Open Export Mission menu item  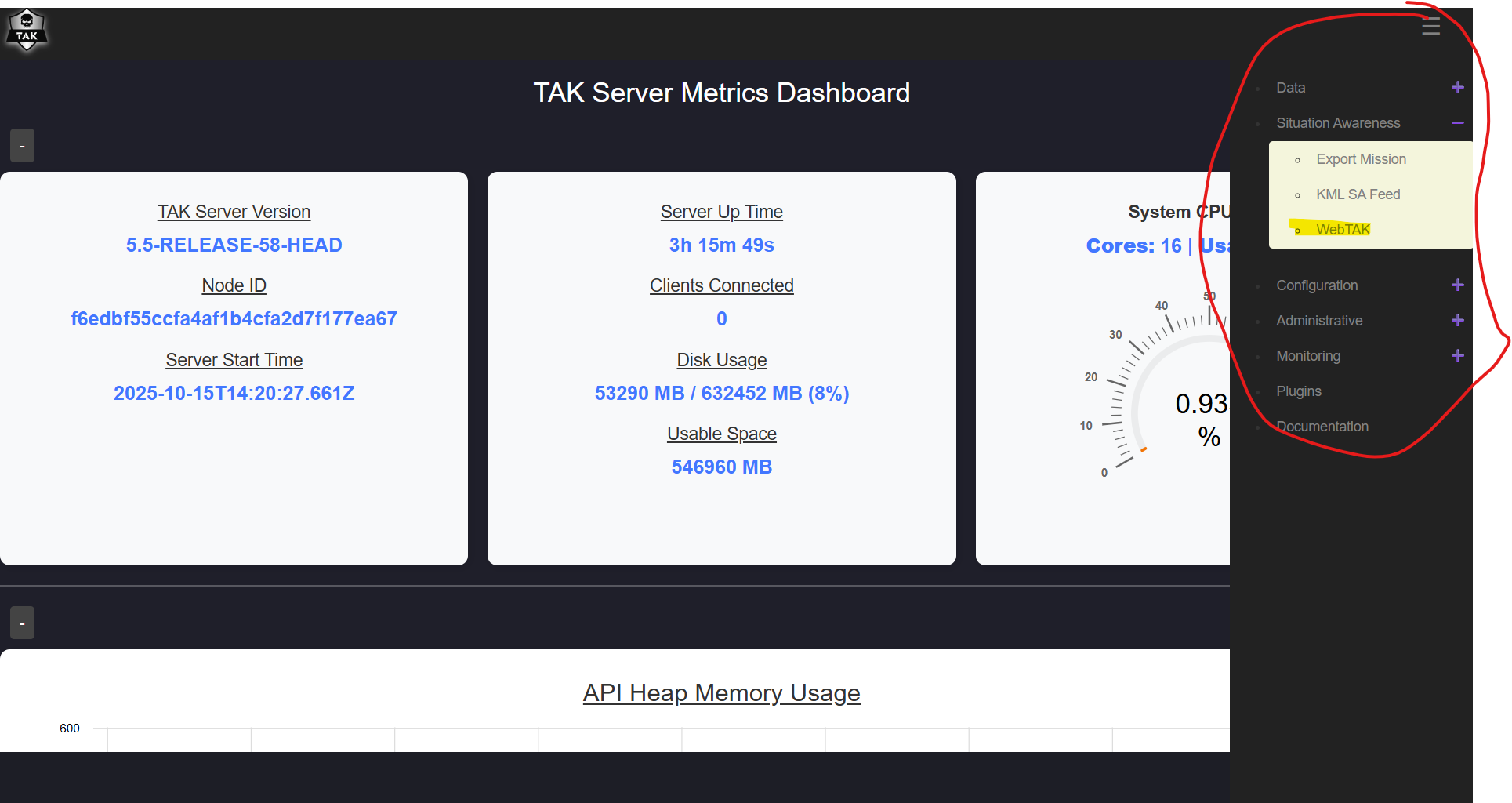[x=1361, y=159]
